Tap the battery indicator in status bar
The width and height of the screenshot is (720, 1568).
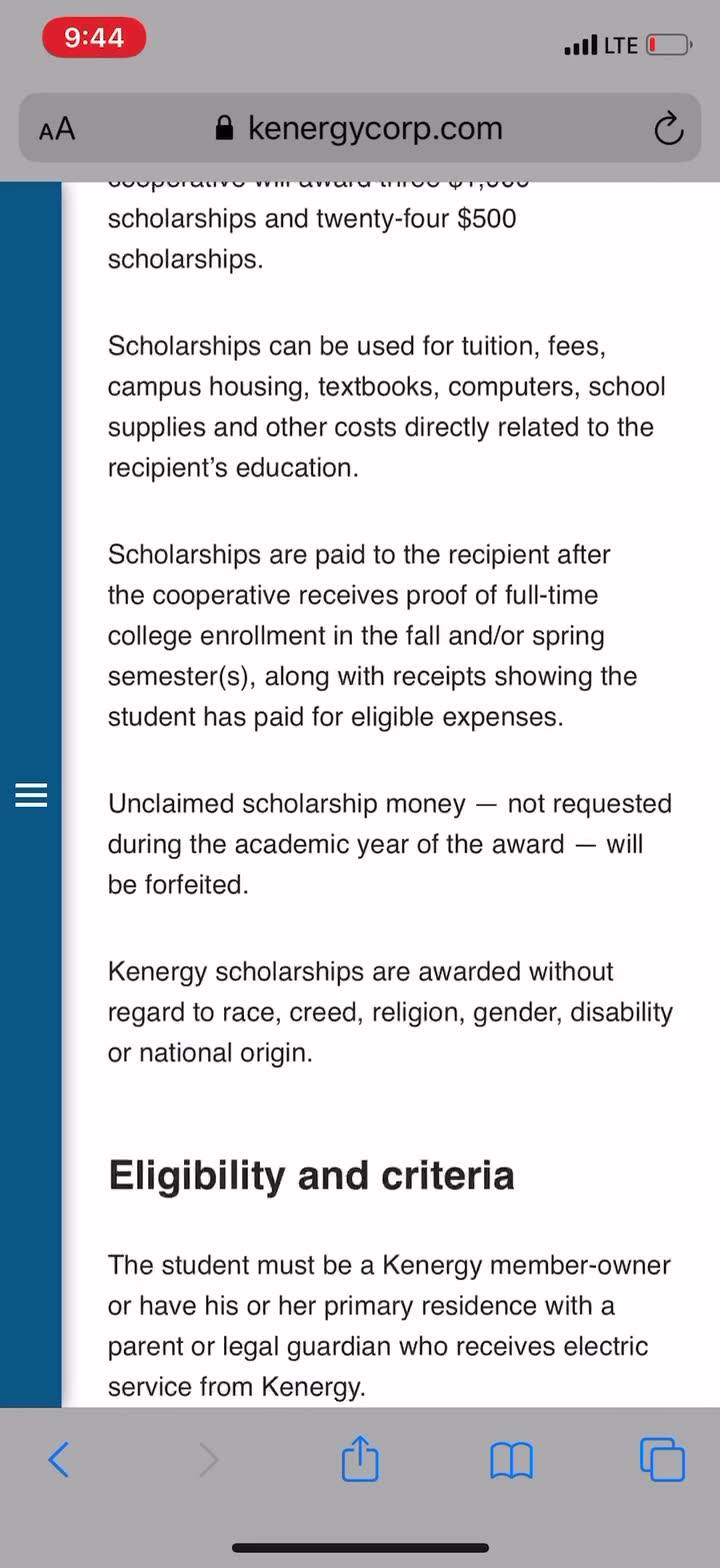(x=669, y=45)
